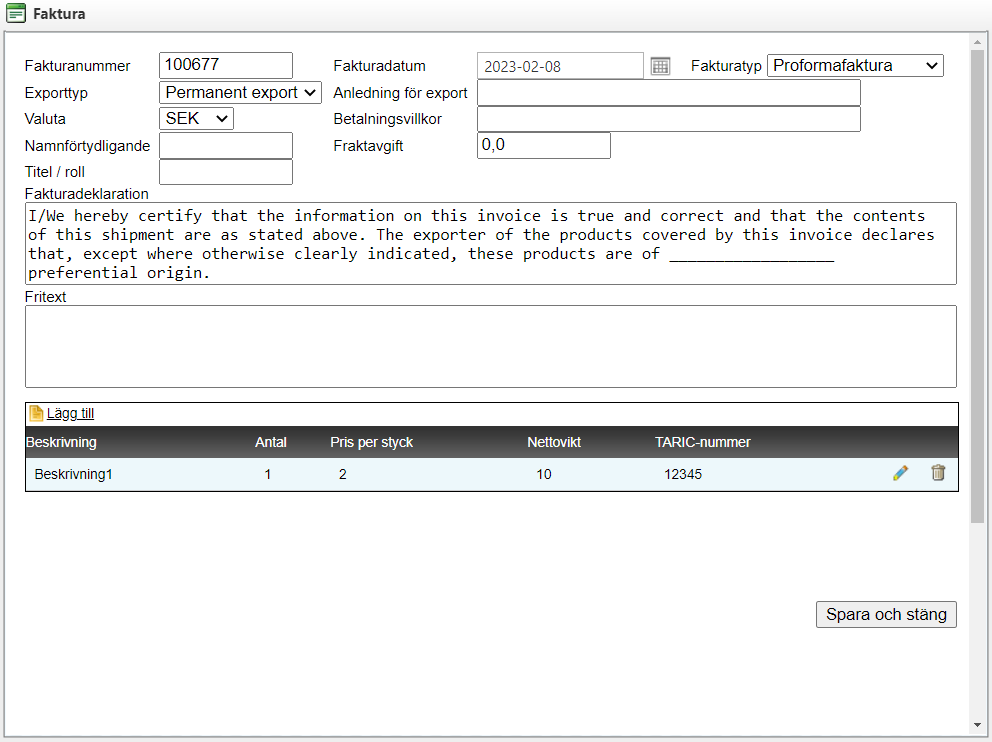
Task: Click the Lägg till link
Action: pyautogui.click(x=70, y=413)
